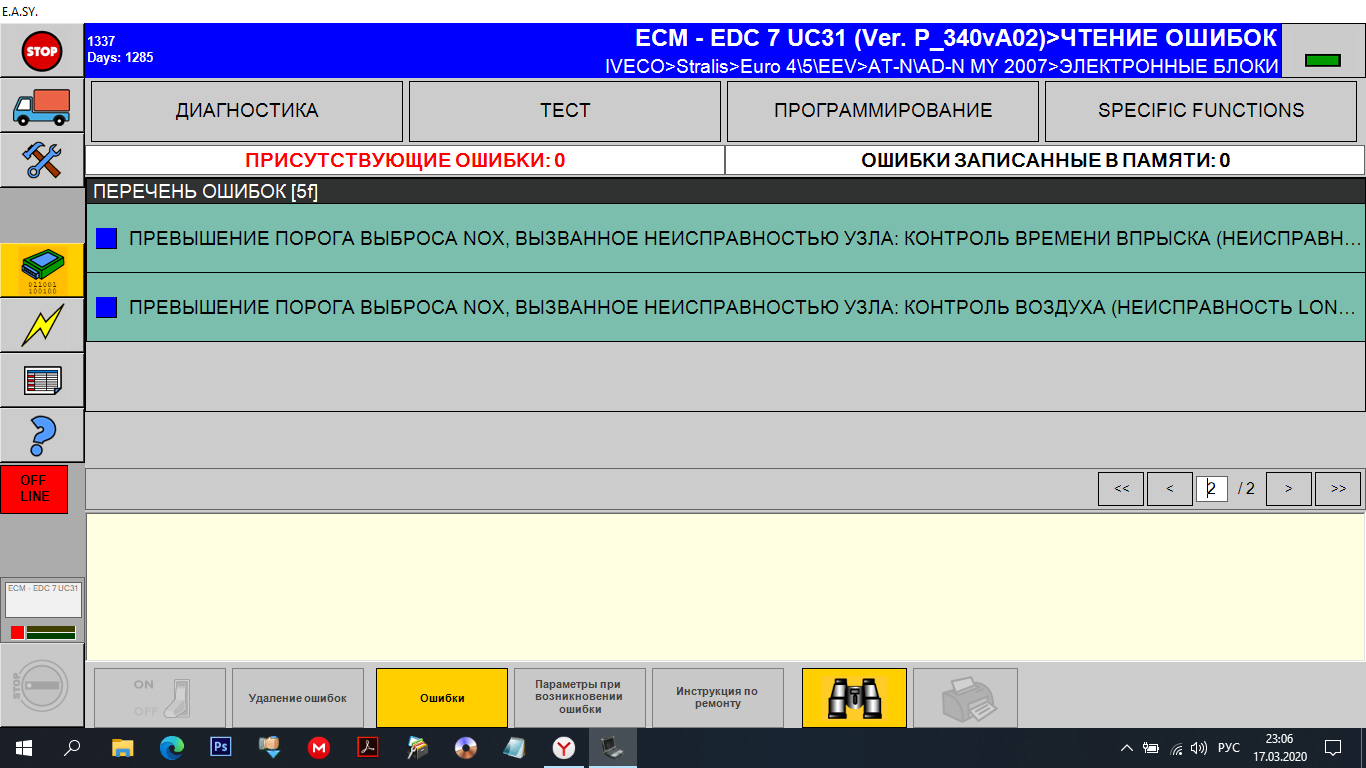
Task: Jump to first page with << button
Action: 1121,489
